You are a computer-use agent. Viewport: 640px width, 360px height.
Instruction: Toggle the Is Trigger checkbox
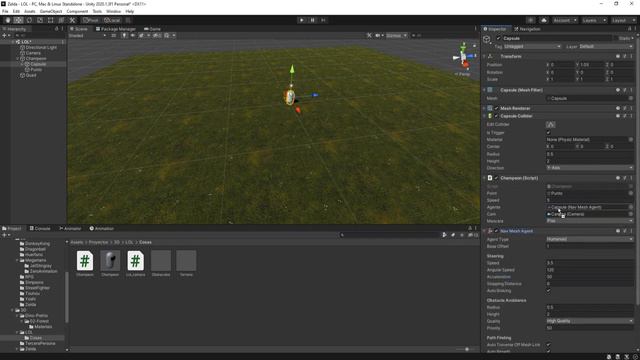[549, 133]
